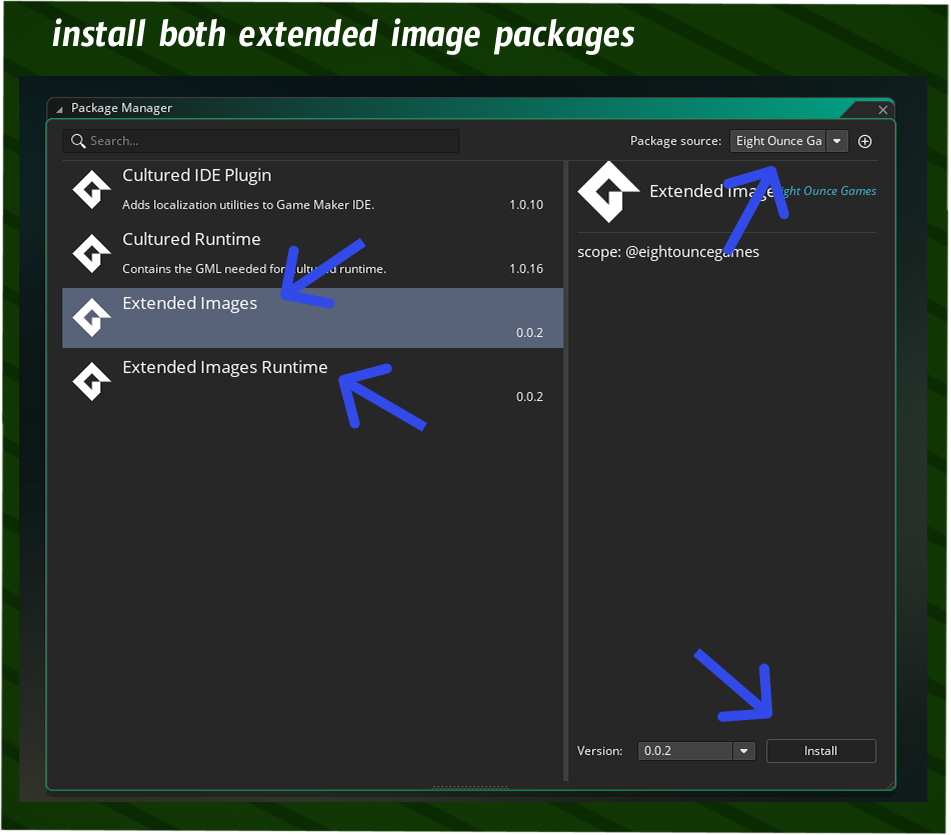Click the Extended Images Runtime GameMaker icon
This screenshot has height=835, width=951.
point(92,381)
